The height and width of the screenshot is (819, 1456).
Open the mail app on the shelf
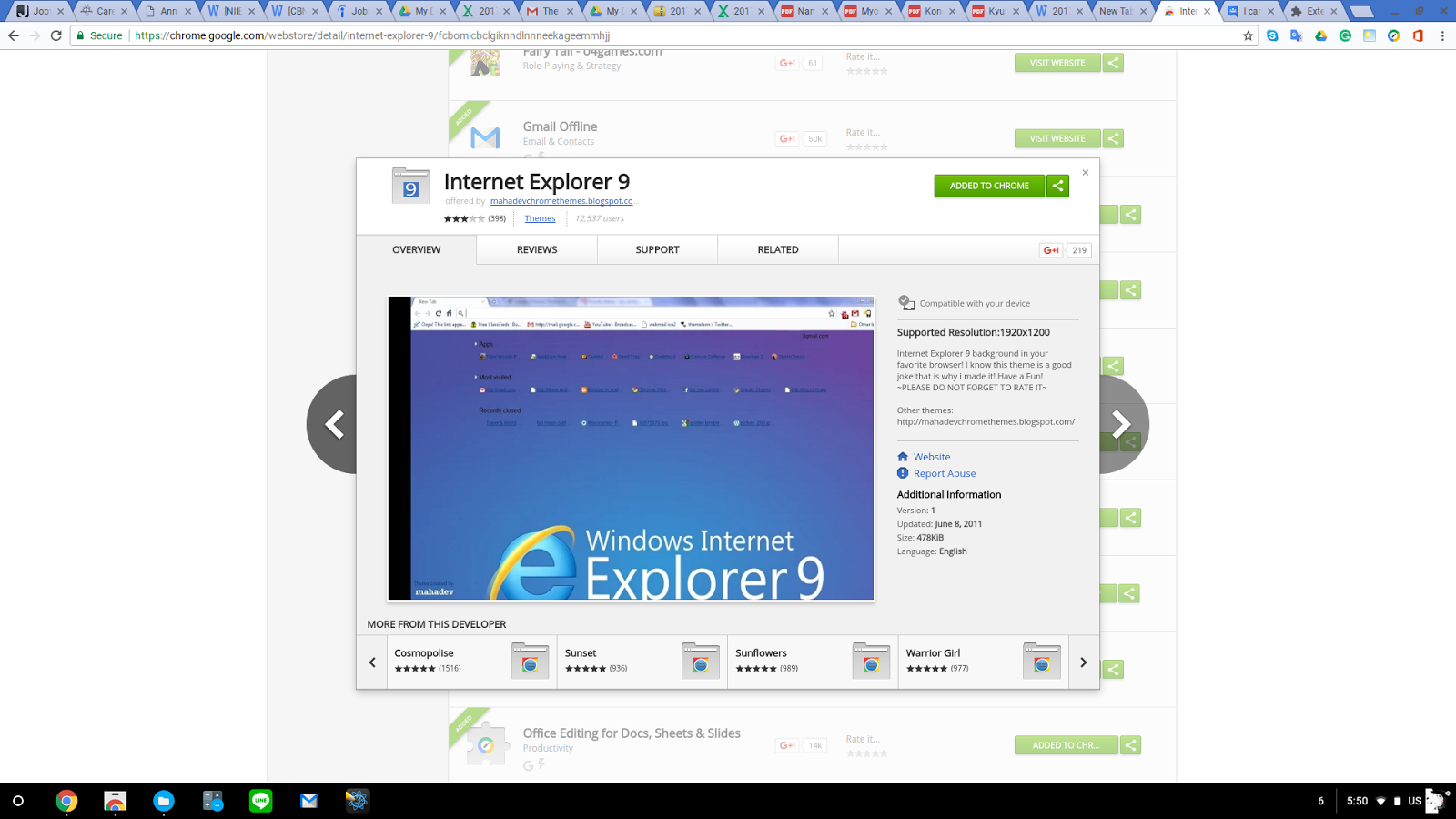point(309,801)
